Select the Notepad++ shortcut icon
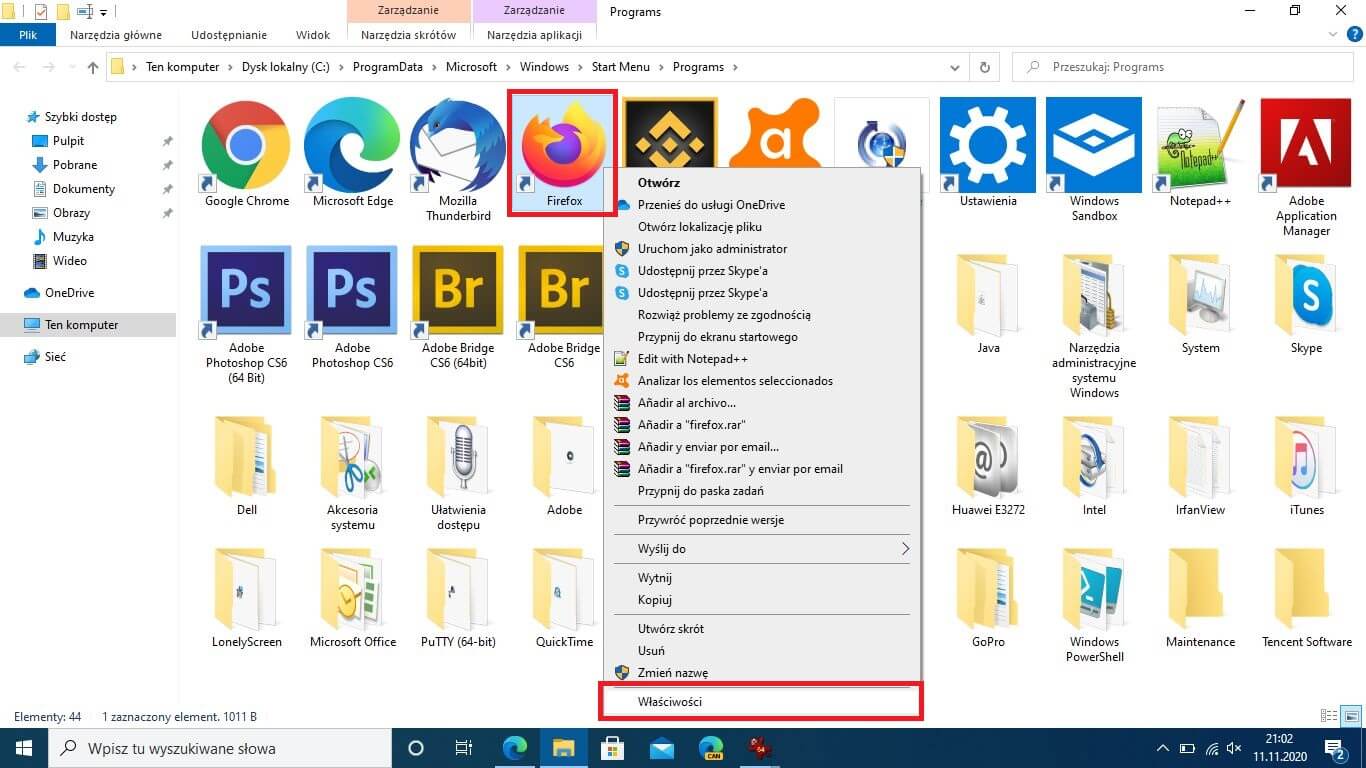The height and width of the screenshot is (768, 1366). coord(1200,145)
